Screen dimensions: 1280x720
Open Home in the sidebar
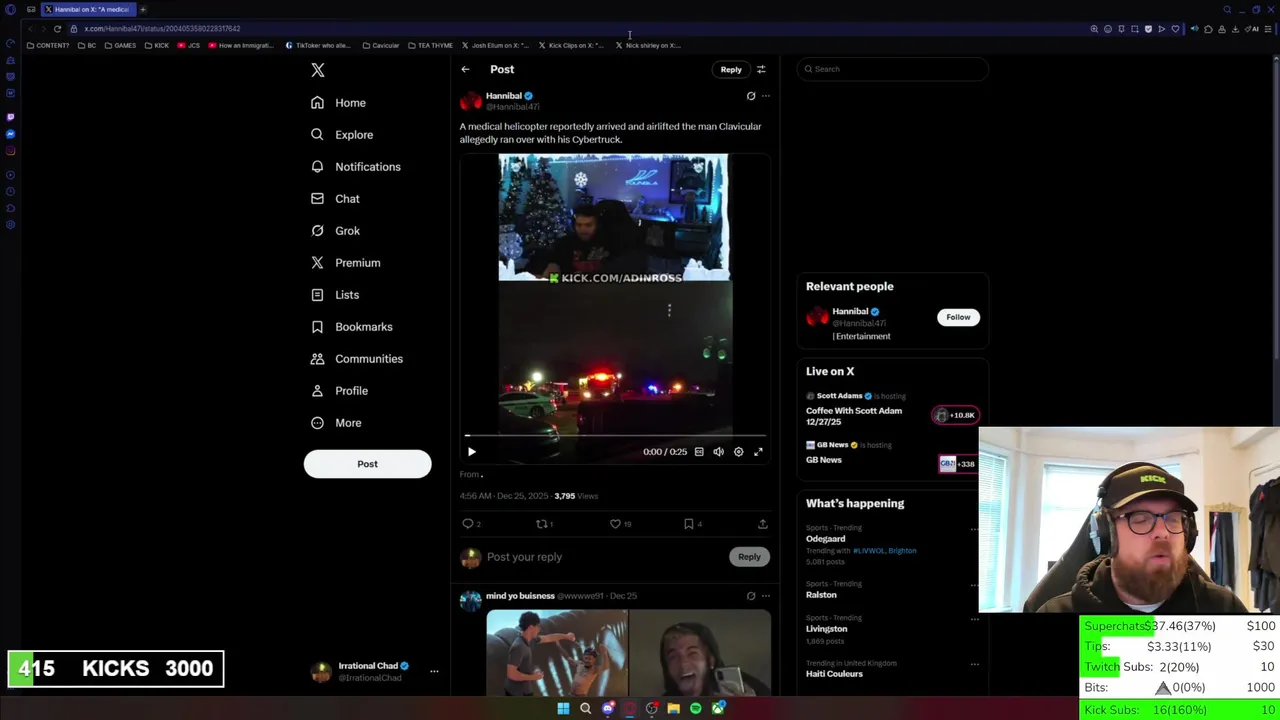[x=338, y=103]
